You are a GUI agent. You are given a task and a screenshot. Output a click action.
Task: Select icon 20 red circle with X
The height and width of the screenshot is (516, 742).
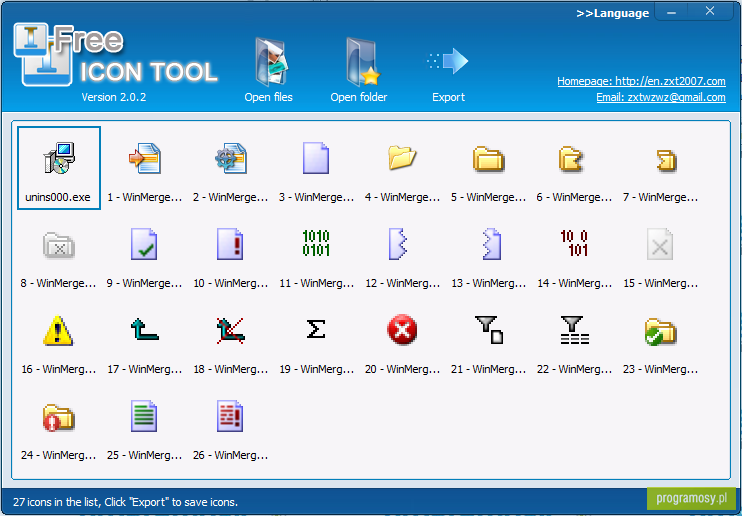point(402,329)
